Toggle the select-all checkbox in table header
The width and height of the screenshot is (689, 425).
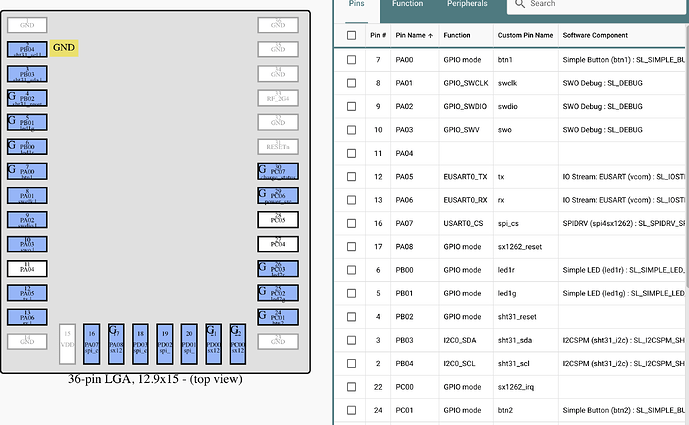click(x=351, y=35)
